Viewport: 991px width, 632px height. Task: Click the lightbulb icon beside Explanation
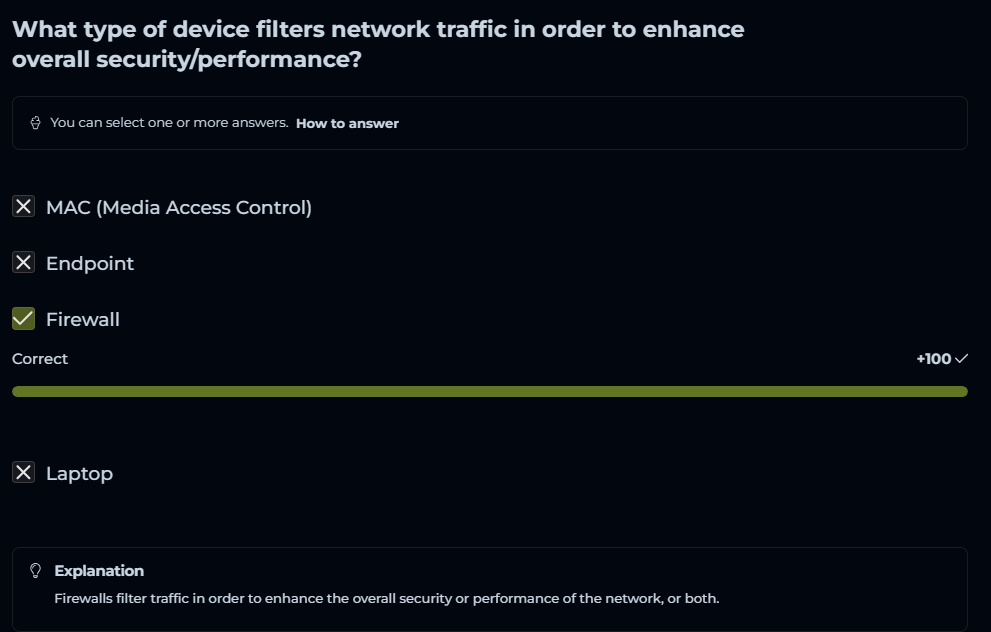click(36, 571)
